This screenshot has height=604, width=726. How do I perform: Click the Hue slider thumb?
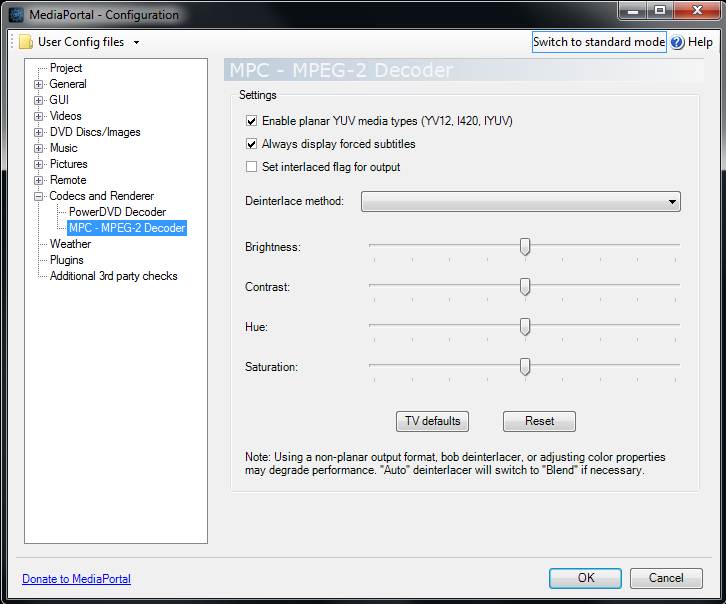525,326
